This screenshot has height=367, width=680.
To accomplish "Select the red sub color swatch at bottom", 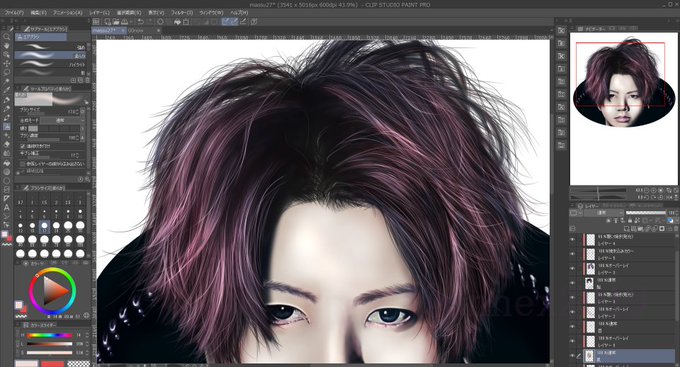I will click(52, 364).
